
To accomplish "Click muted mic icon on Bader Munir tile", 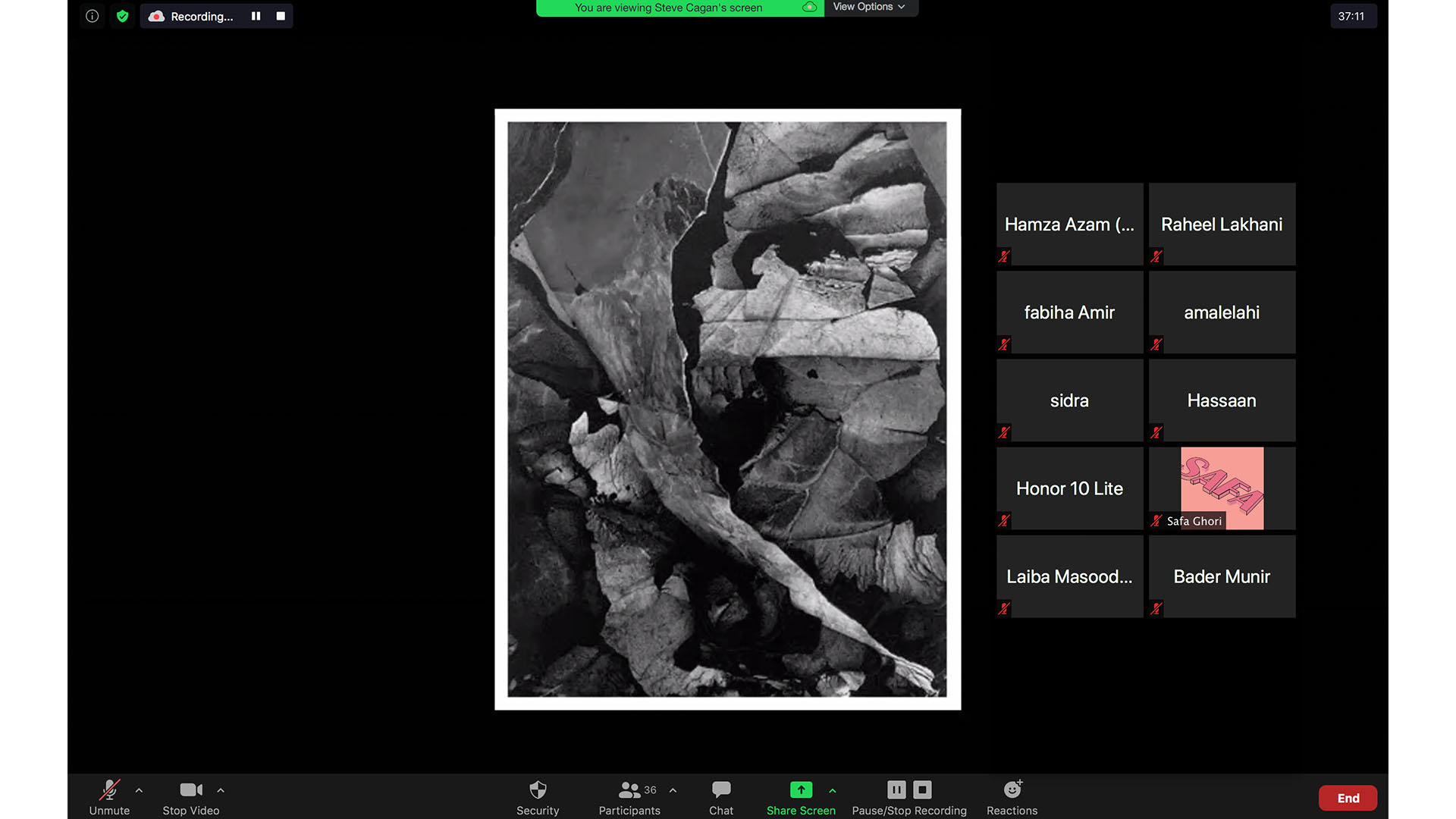I will click(x=1156, y=608).
